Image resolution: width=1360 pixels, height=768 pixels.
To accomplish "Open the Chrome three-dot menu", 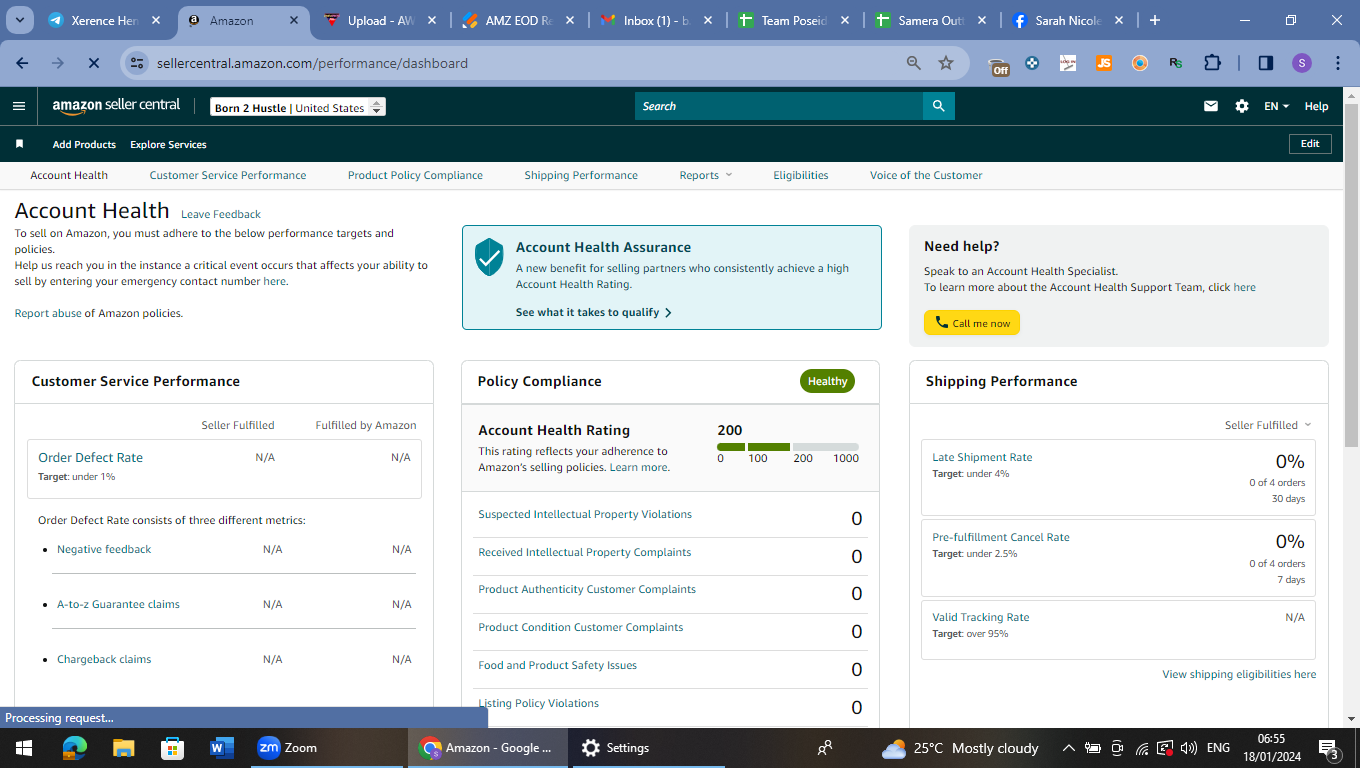I will 1338,63.
